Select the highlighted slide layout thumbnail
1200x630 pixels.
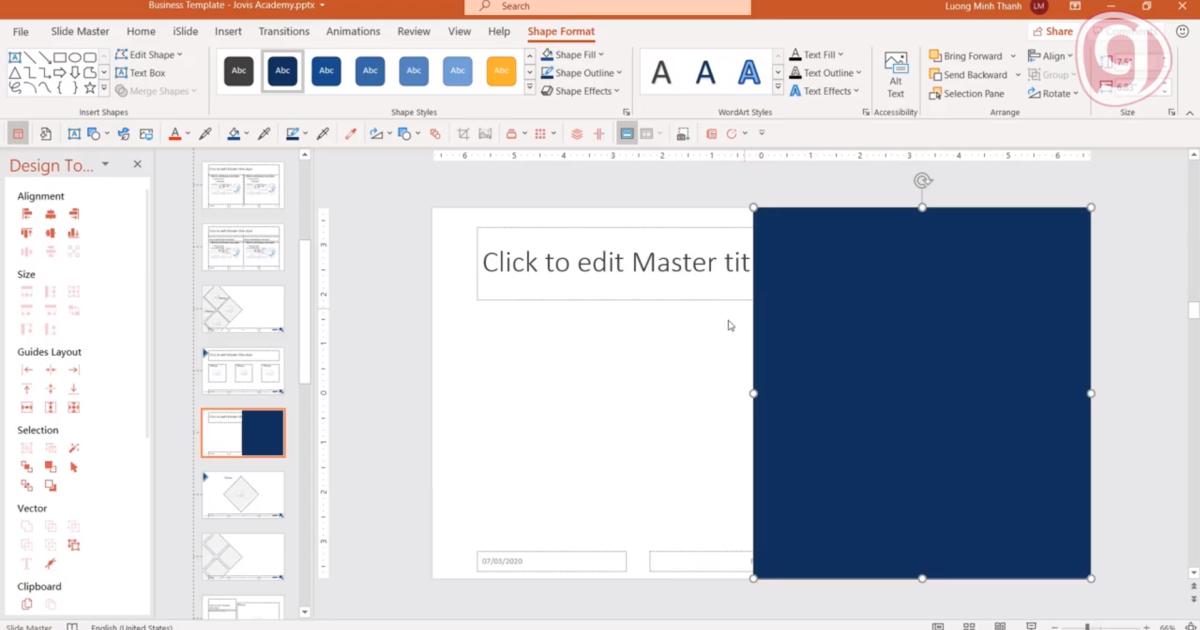[x=242, y=432]
